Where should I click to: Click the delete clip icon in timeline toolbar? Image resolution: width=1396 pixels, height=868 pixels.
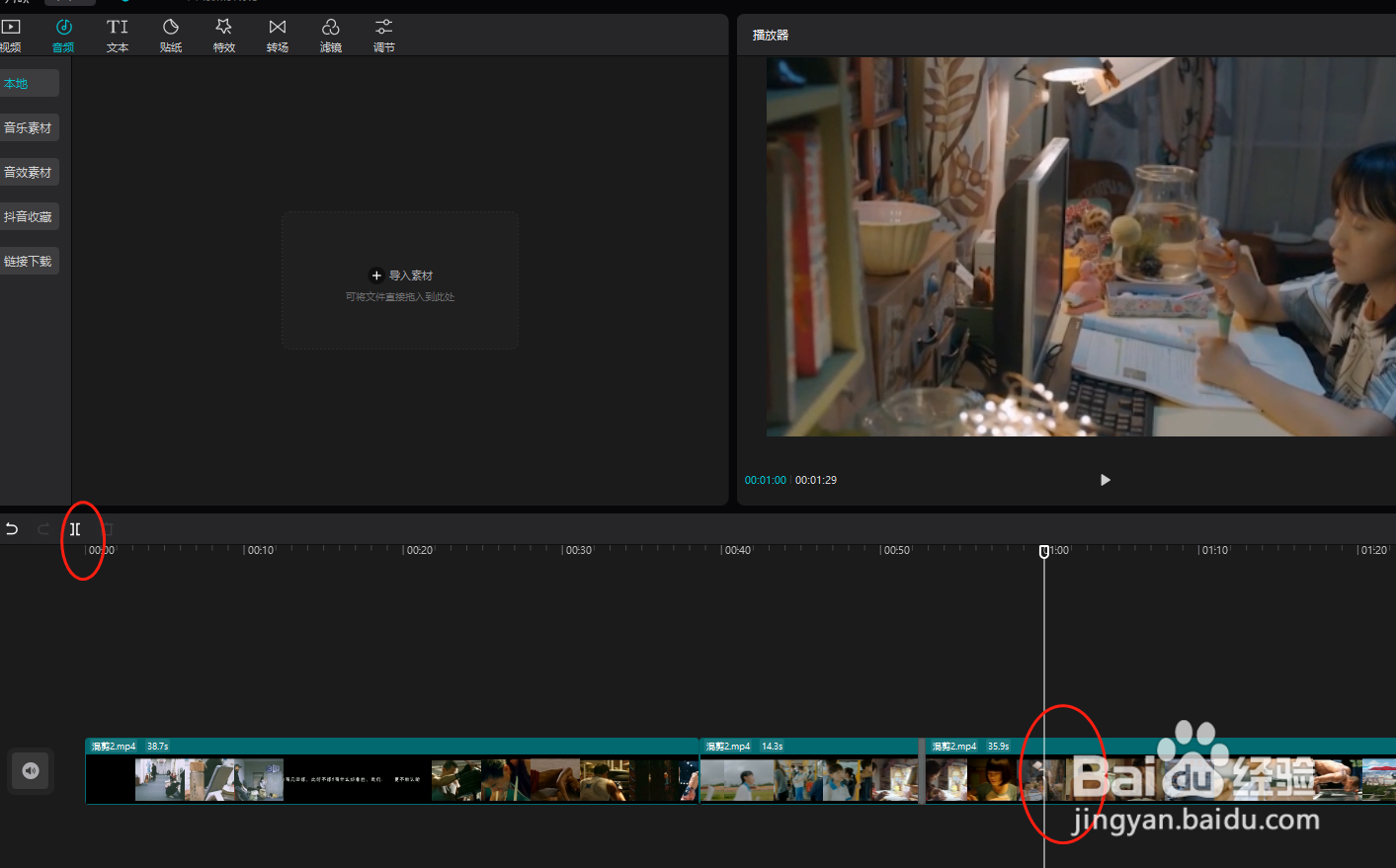pyautogui.click(x=108, y=529)
